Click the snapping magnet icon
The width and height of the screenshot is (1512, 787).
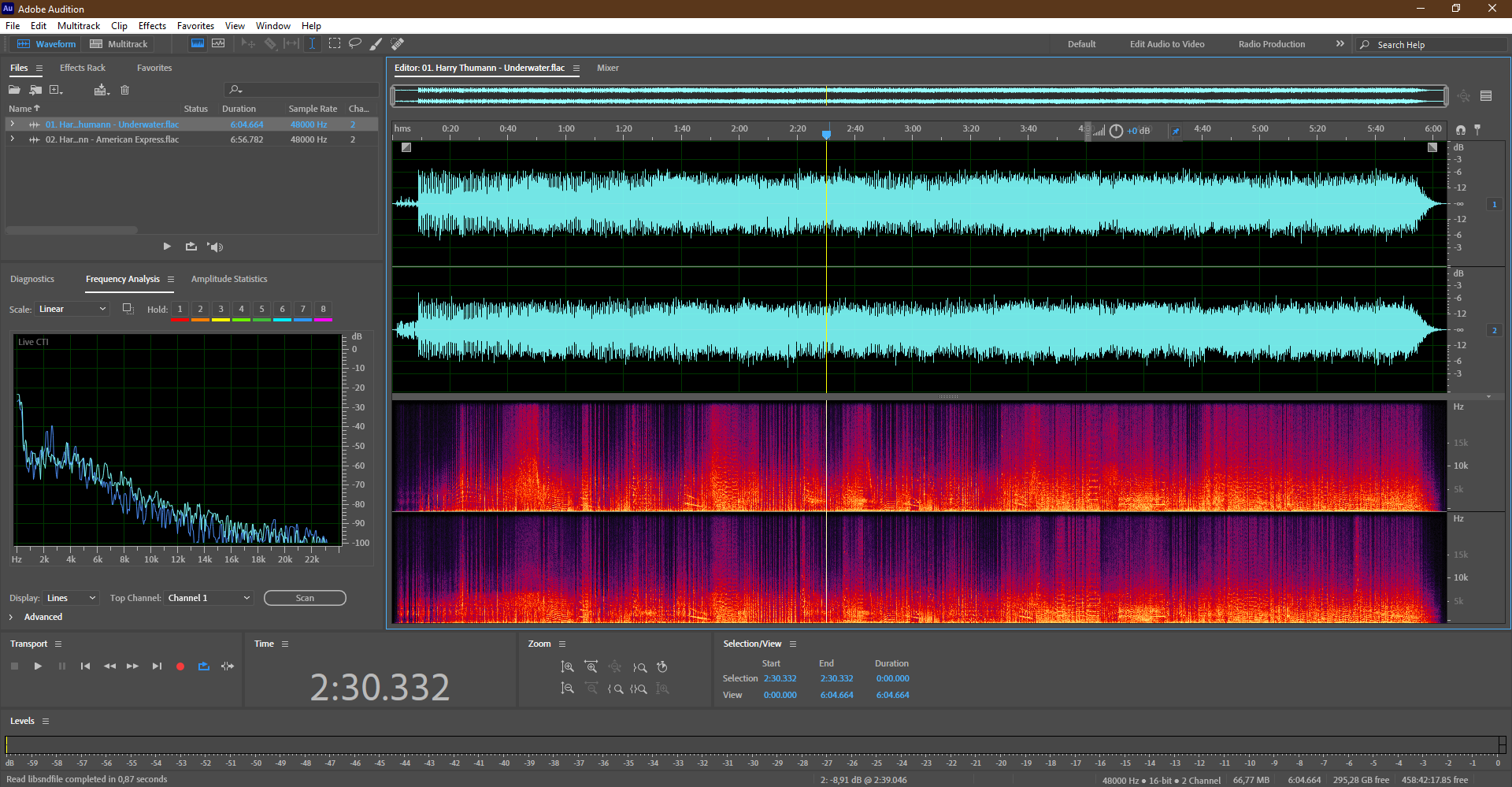[1461, 129]
